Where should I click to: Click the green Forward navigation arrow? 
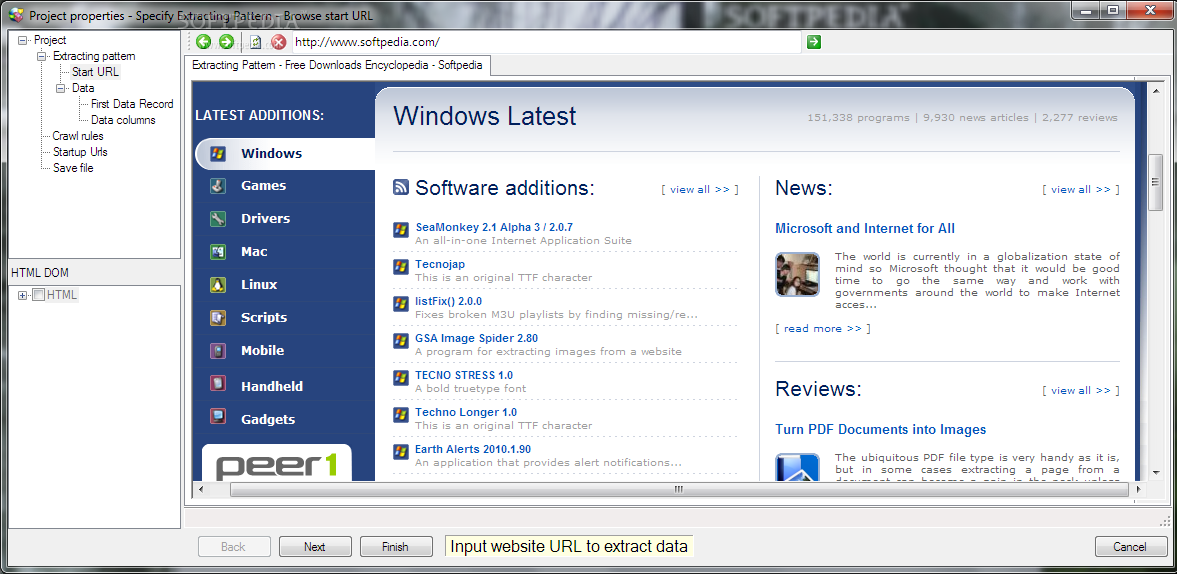click(227, 42)
